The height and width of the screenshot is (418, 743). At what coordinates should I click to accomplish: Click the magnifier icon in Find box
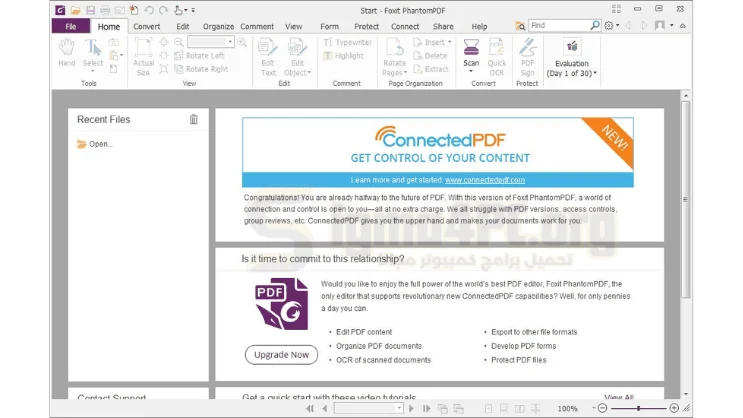coord(595,25)
